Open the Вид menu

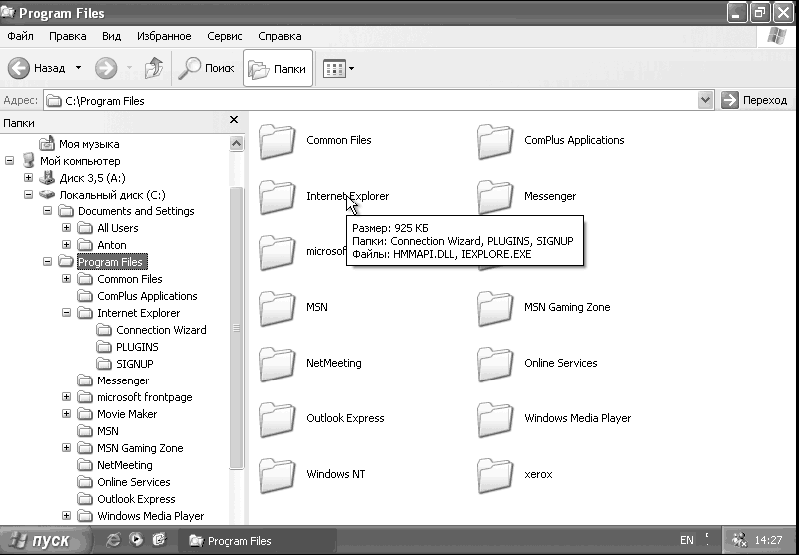[111, 36]
